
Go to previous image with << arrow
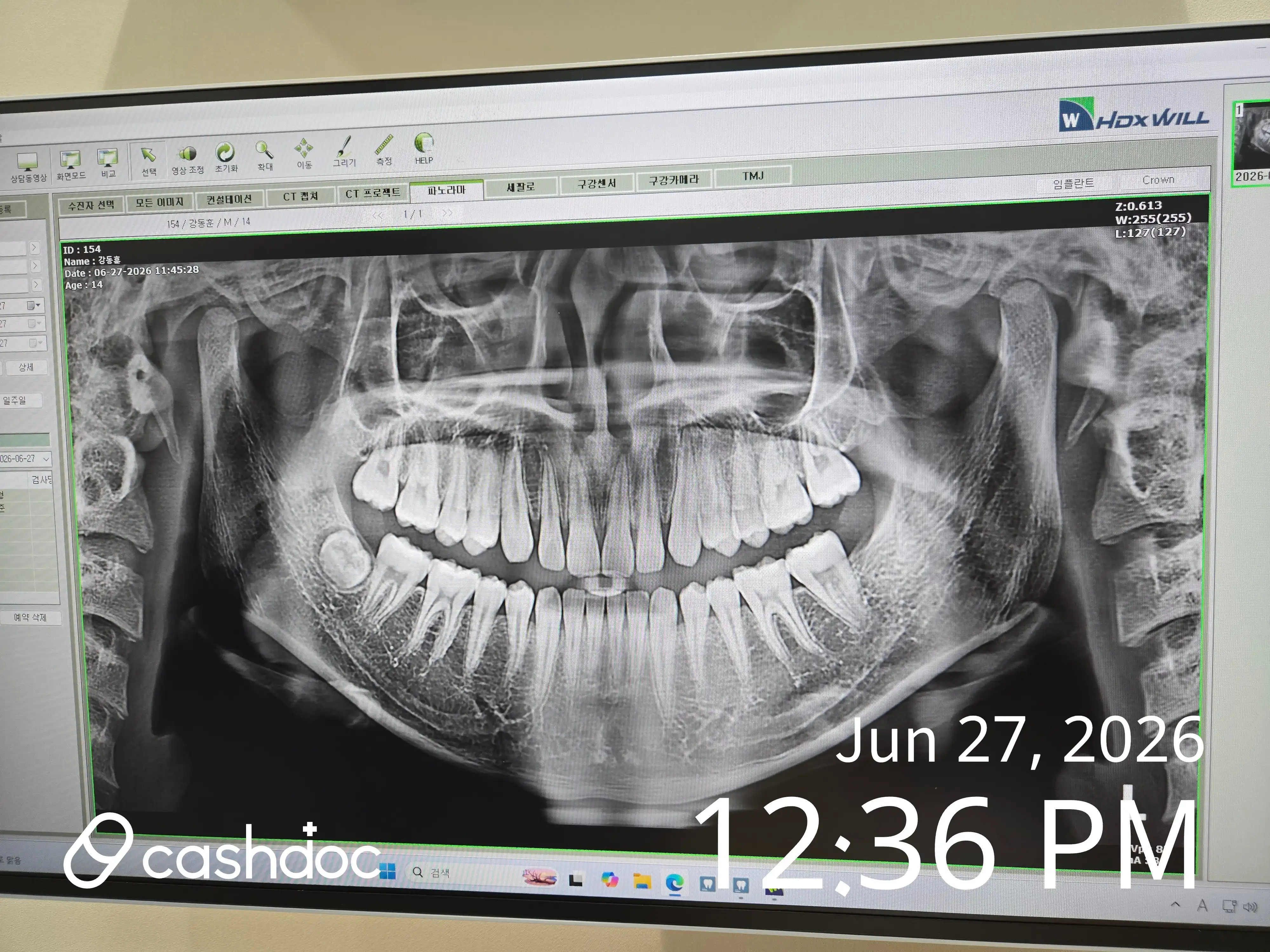378,216
